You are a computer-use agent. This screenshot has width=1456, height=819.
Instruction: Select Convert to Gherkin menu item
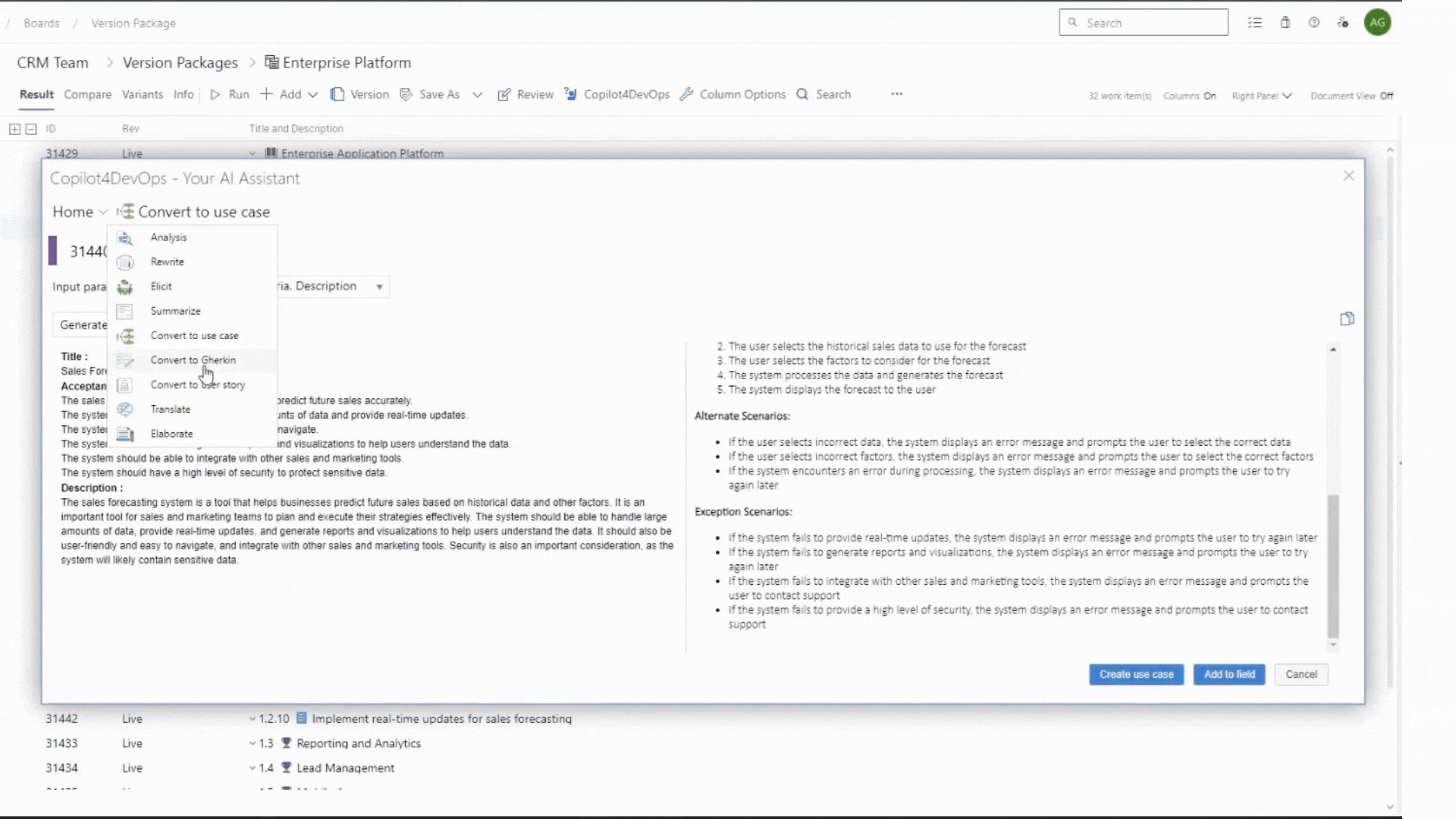coord(193,360)
